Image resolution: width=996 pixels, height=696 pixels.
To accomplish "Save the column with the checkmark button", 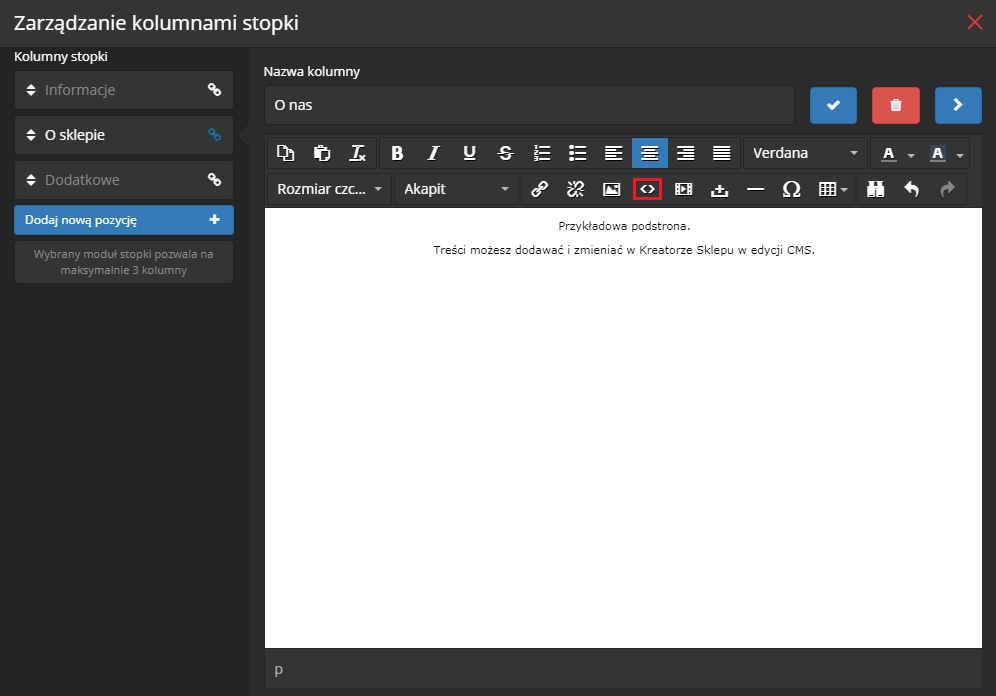I will pyautogui.click(x=833, y=105).
